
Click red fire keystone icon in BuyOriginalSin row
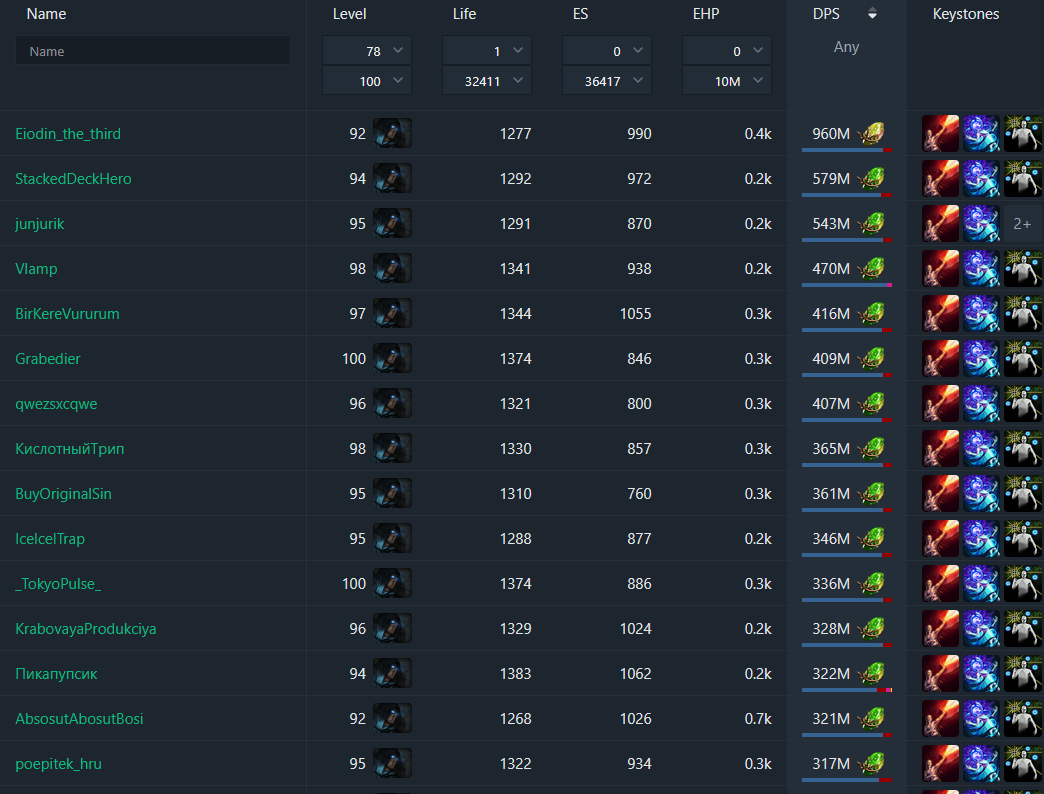click(940, 493)
